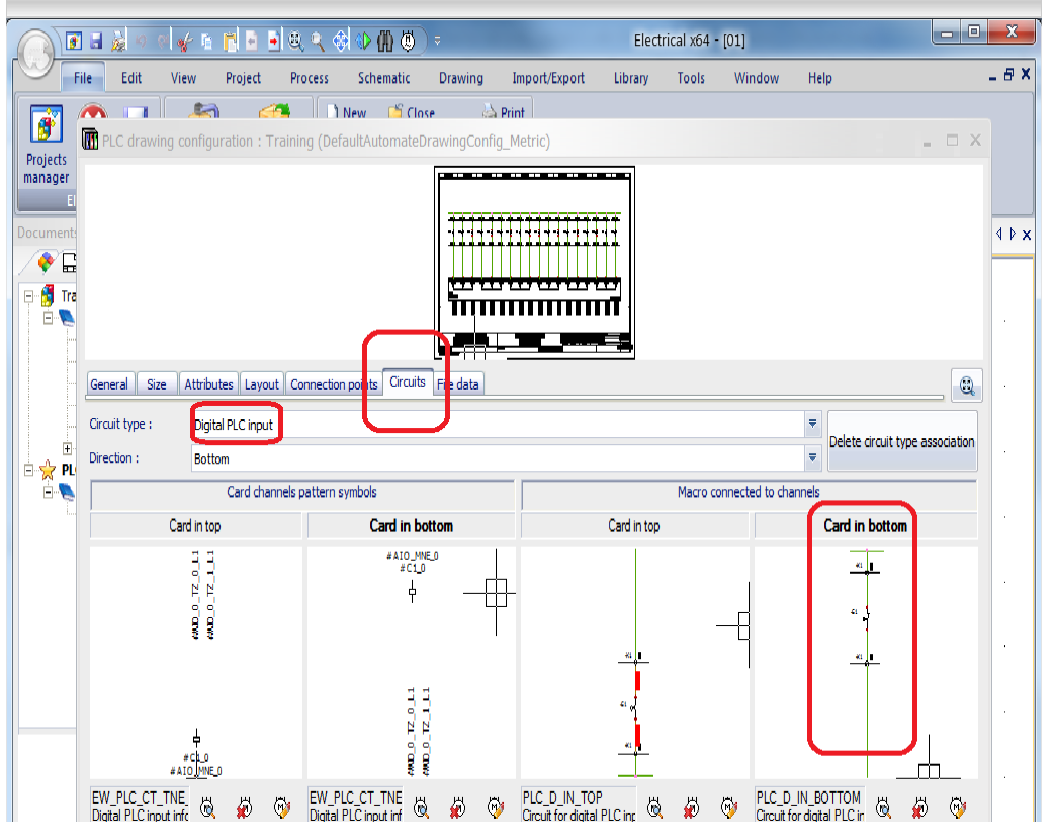Switch to the Connection ports tab

pos(333,384)
